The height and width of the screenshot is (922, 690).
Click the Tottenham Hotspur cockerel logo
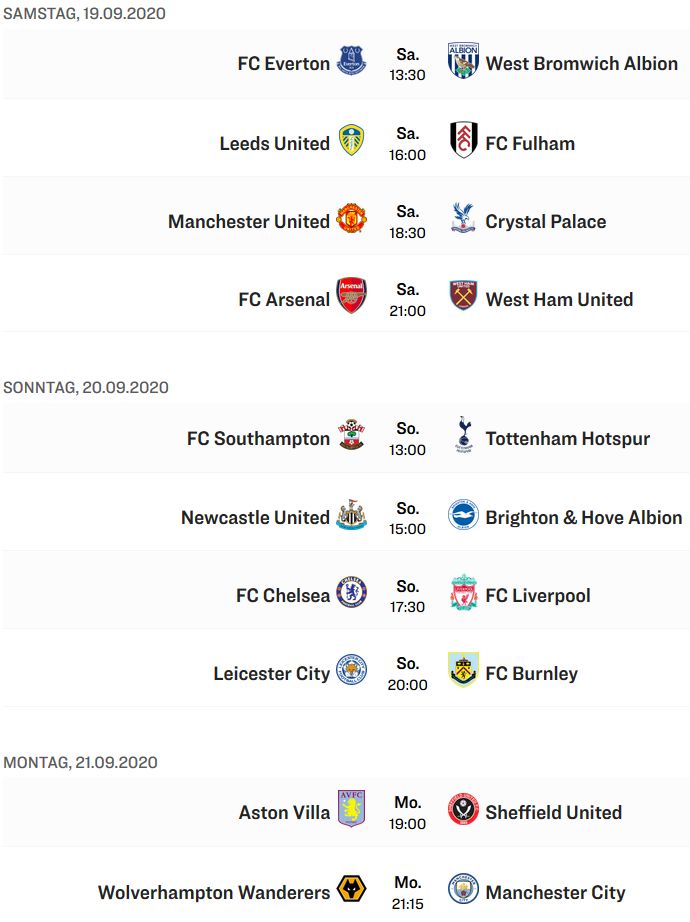[x=463, y=435]
